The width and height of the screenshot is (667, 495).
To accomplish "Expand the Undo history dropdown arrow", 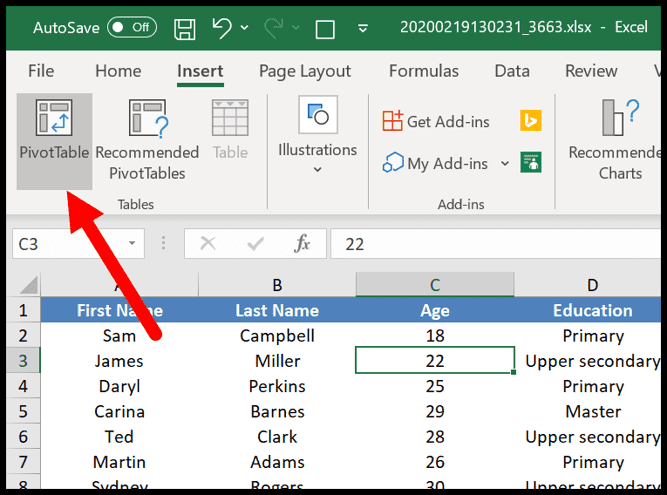I will pyautogui.click(x=244, y=28).
